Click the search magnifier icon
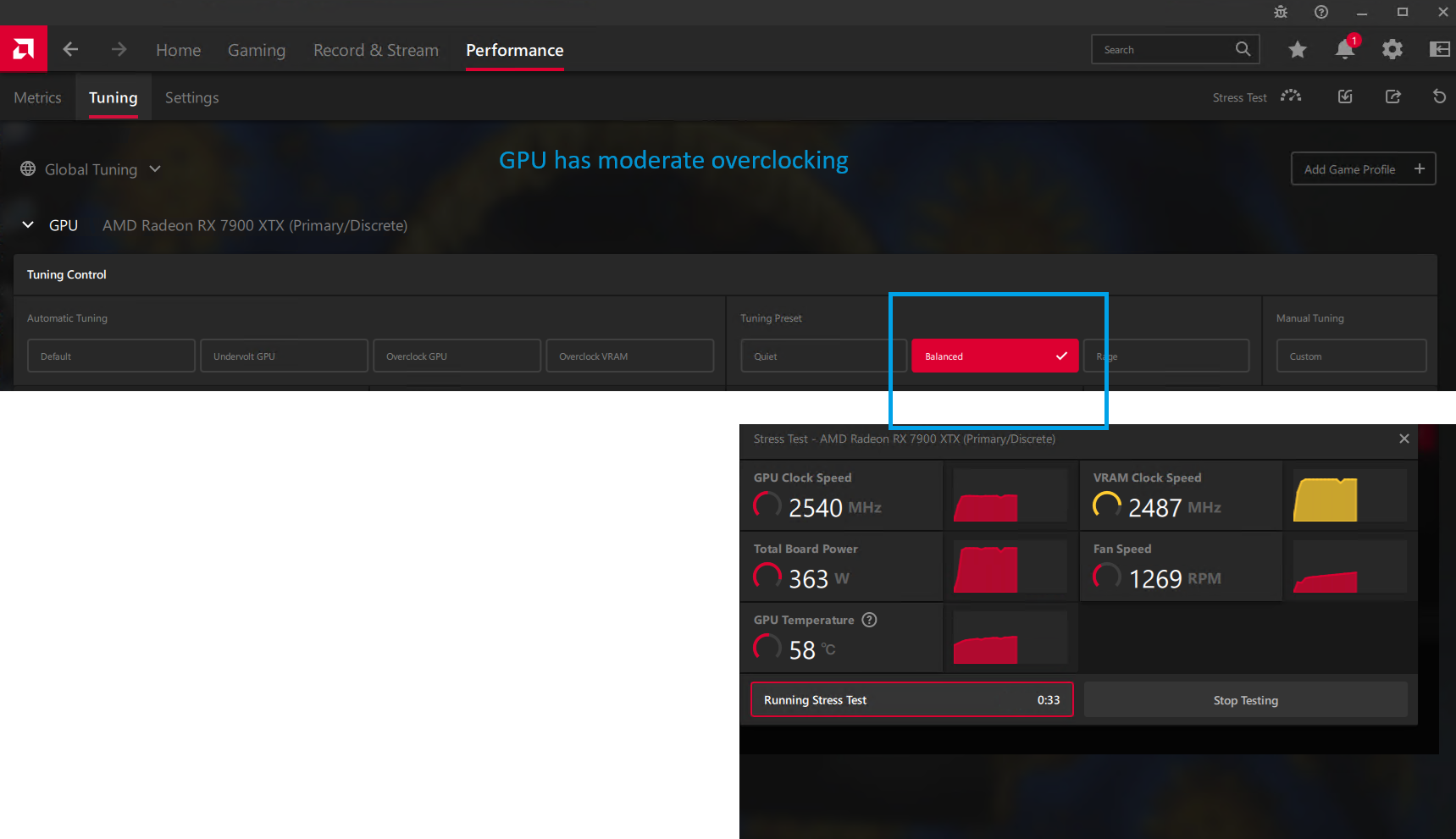The width and height of the screenshot is (1456, 839). 1243,49
